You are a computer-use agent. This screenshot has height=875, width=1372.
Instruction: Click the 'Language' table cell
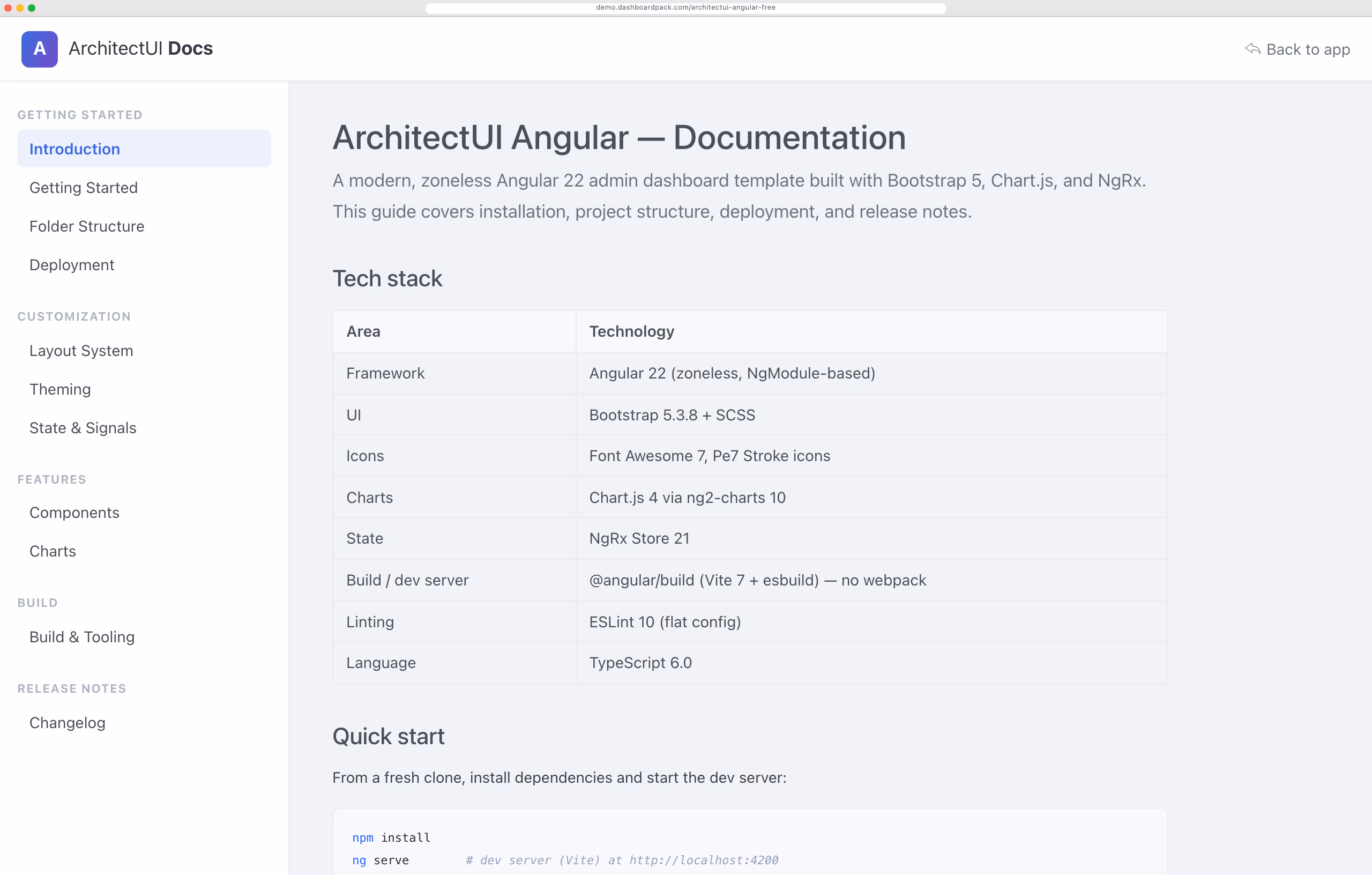454,663
